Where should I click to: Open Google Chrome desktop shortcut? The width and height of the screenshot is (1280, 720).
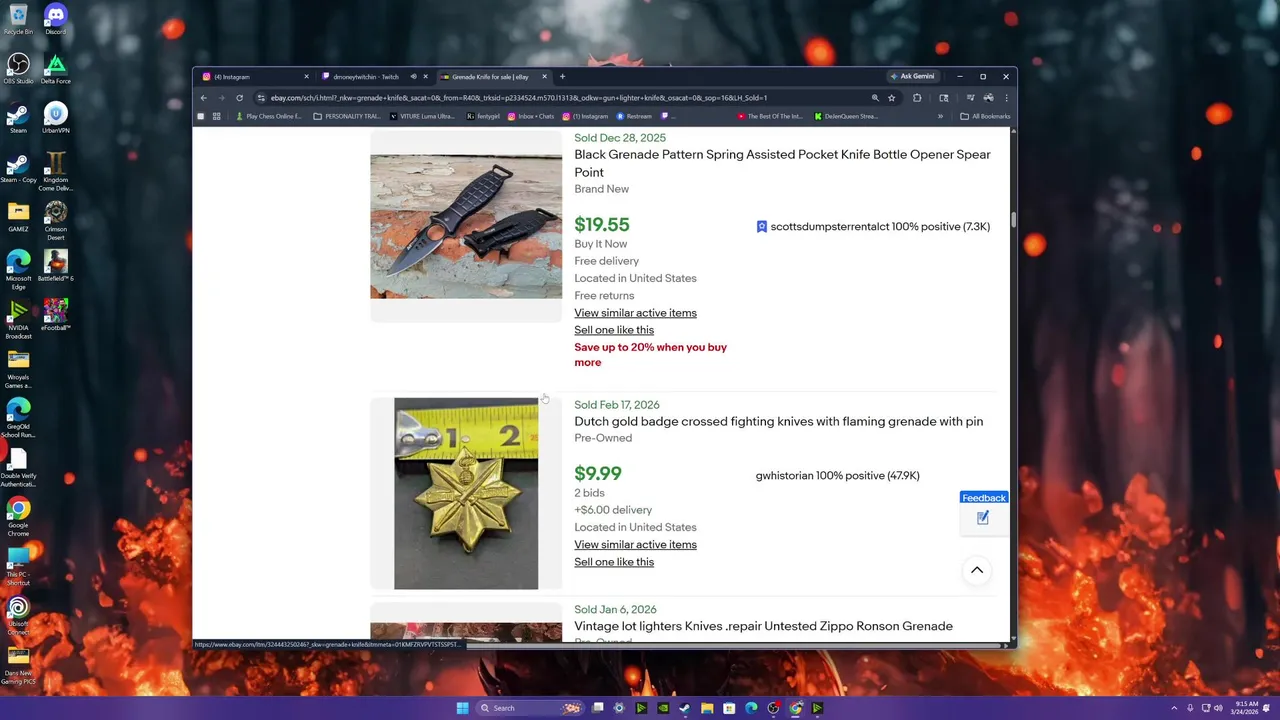pos(18,517)
